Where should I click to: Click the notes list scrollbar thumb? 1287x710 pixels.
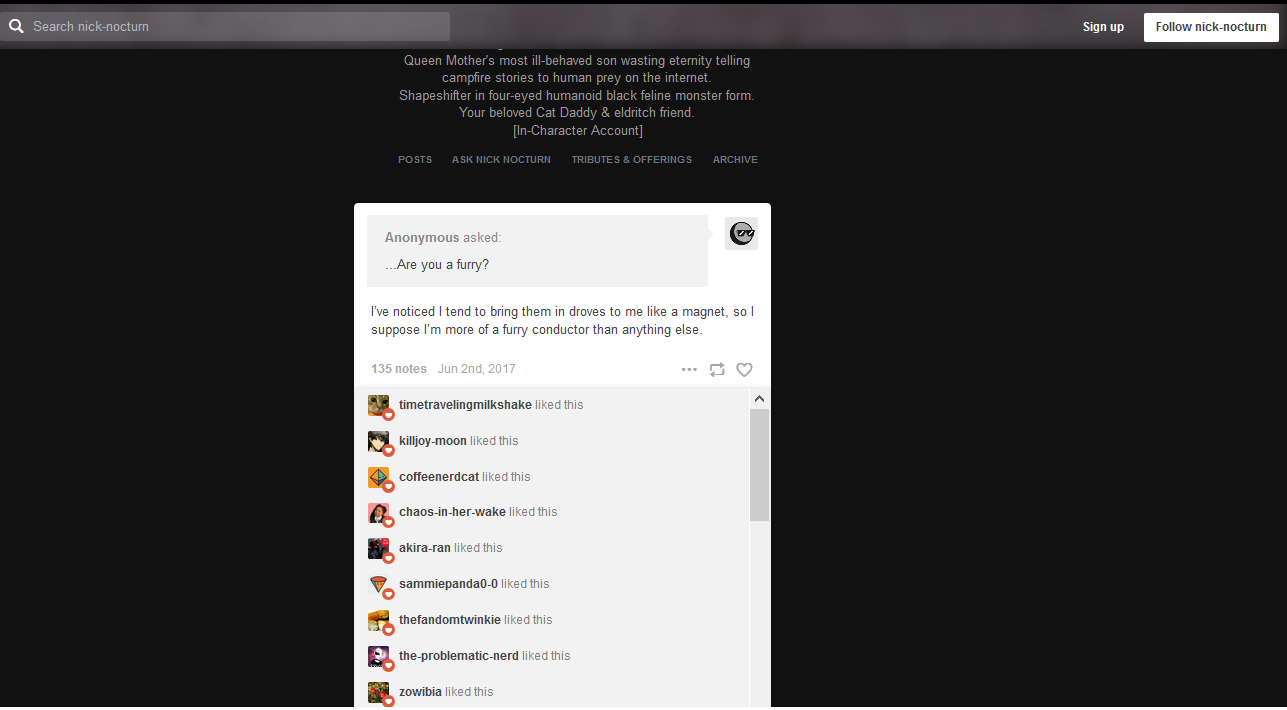(759, 464)
